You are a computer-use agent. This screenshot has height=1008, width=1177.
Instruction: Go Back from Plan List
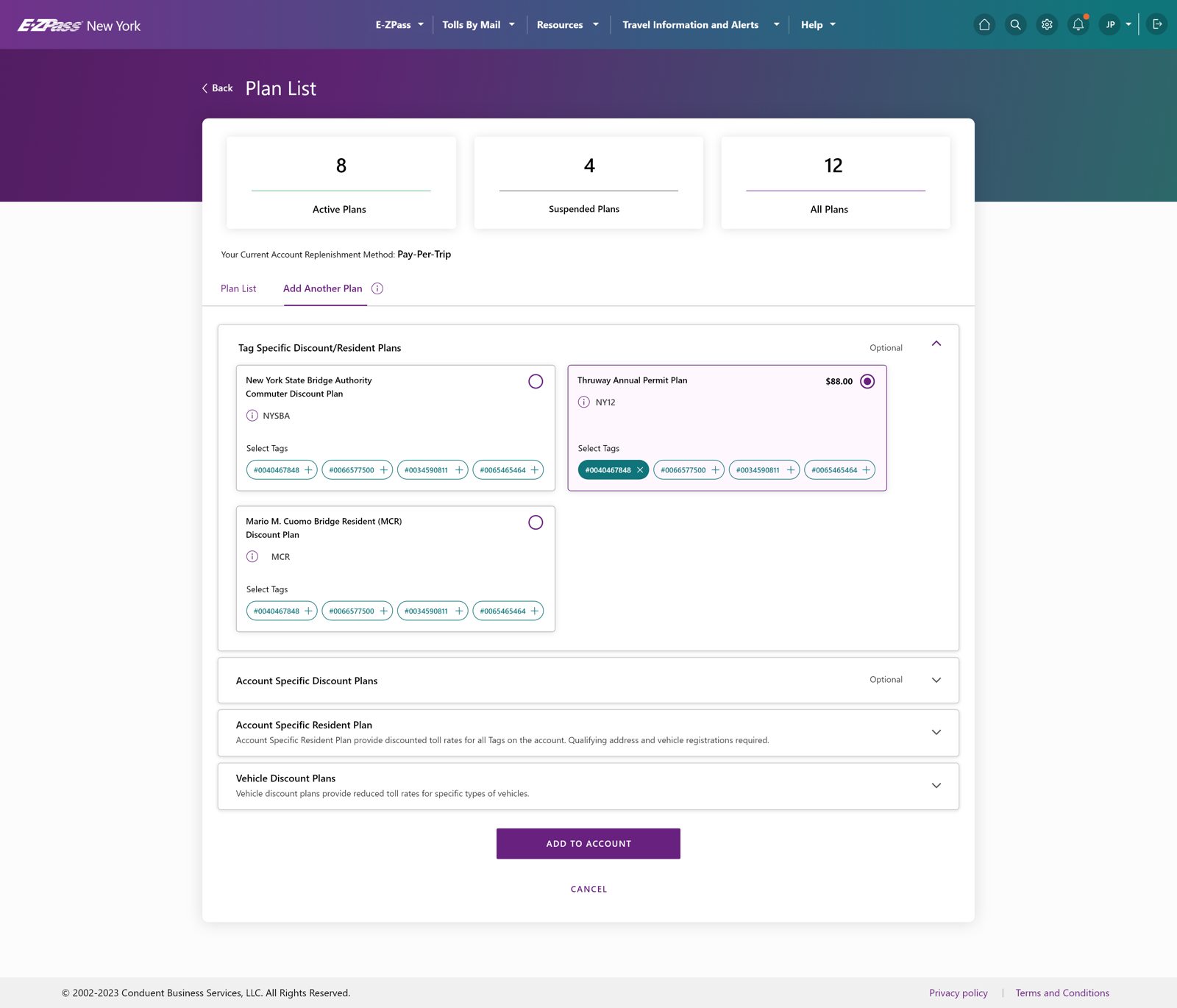218,88
